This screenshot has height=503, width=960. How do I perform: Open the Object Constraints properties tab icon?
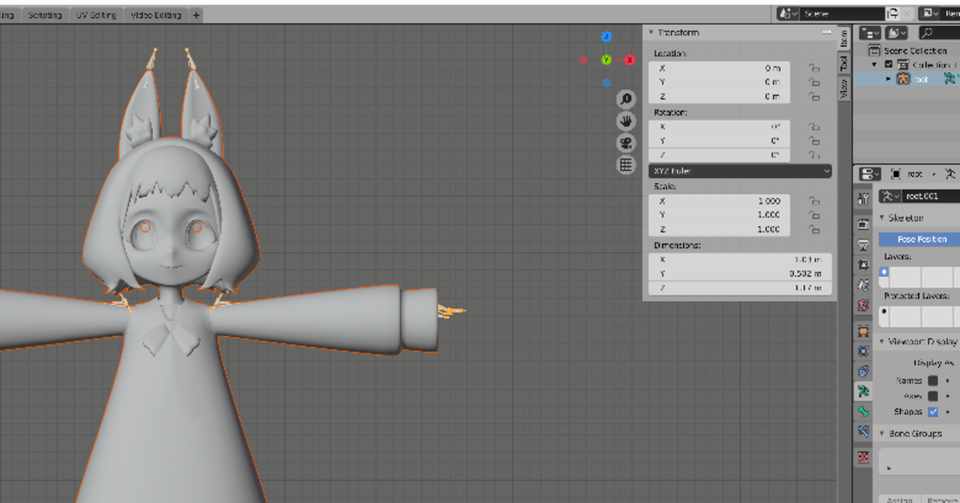[863, 371]
